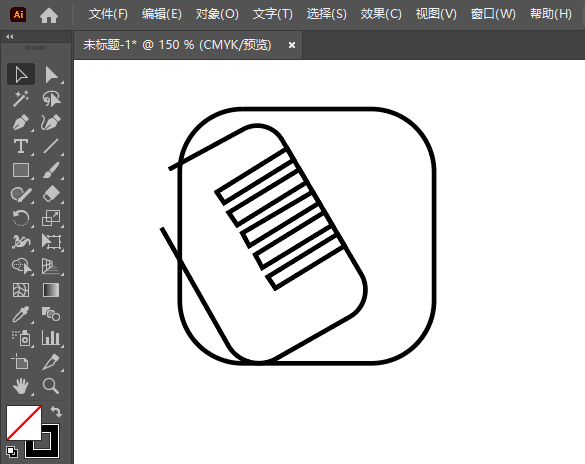Select the Blend tool
This screenshot has width=585, height=464.
point(51,314)
